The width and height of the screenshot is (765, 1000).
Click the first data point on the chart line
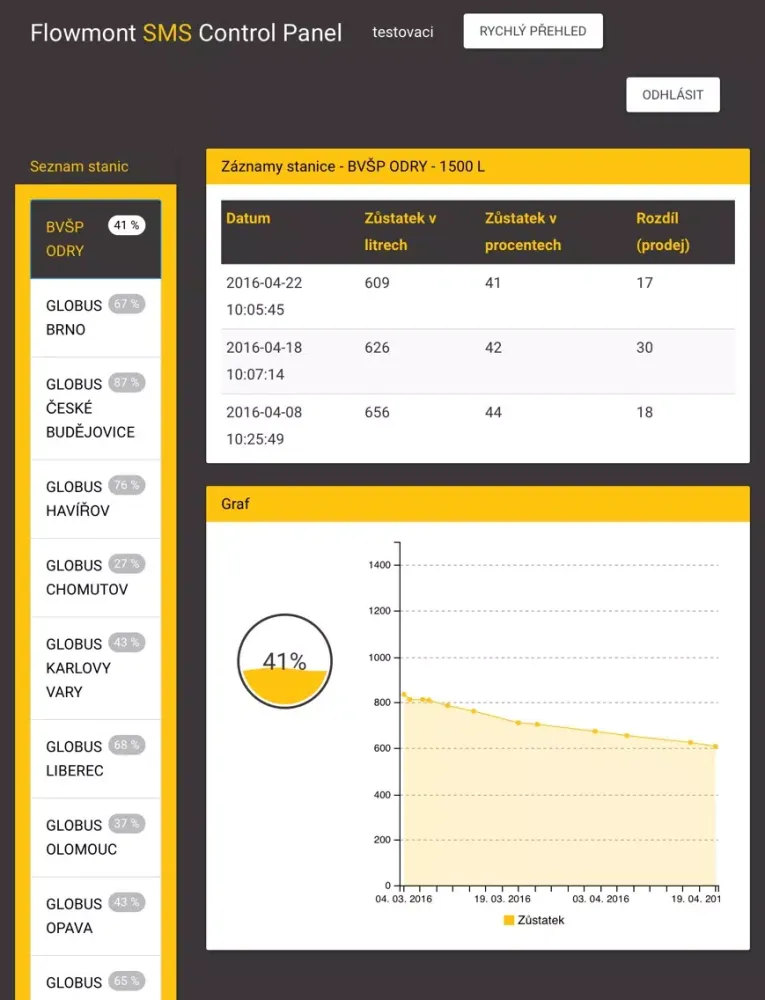click(x=404, y=695)
